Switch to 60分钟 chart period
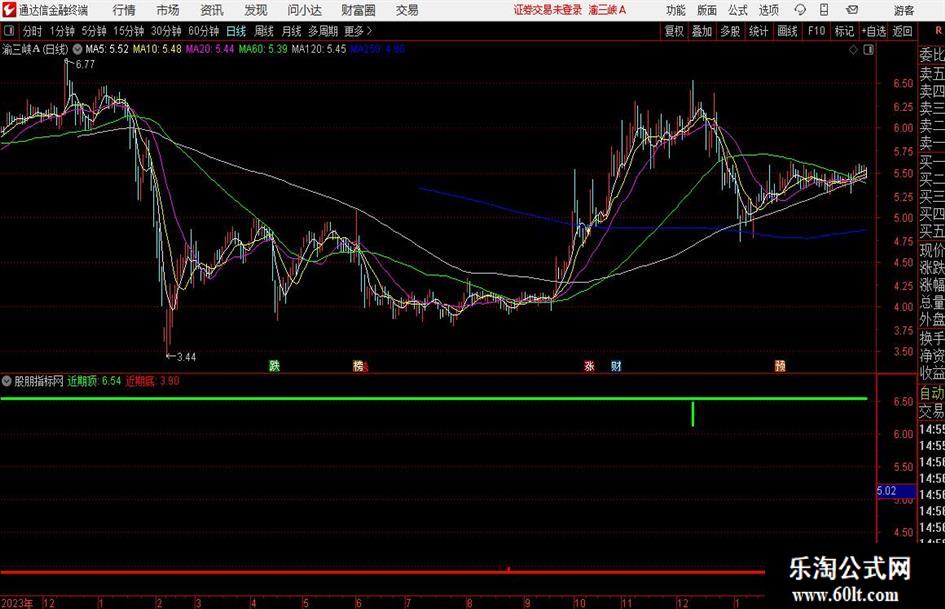The image size is (945, 609). (x=204, y=31)
